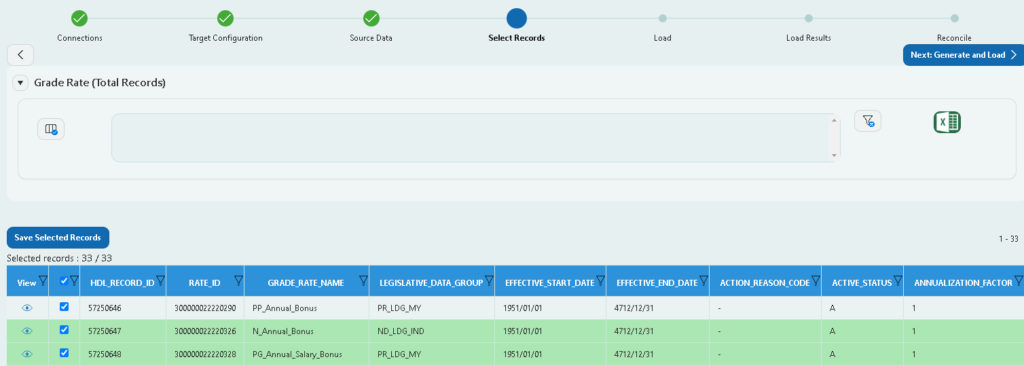Jump to the Load step
Viewport: 1024px width, 366px height.
click(x=662, y=18)
